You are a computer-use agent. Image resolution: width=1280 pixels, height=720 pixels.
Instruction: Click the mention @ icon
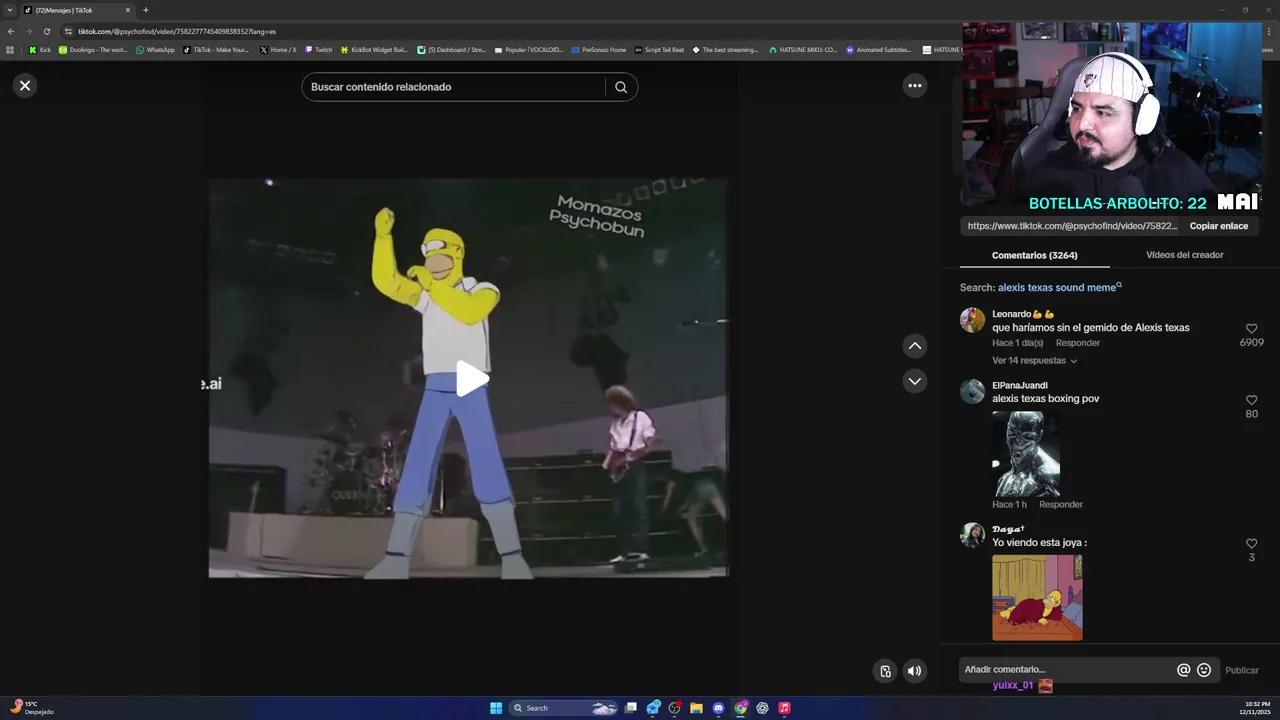[1184, 670]
